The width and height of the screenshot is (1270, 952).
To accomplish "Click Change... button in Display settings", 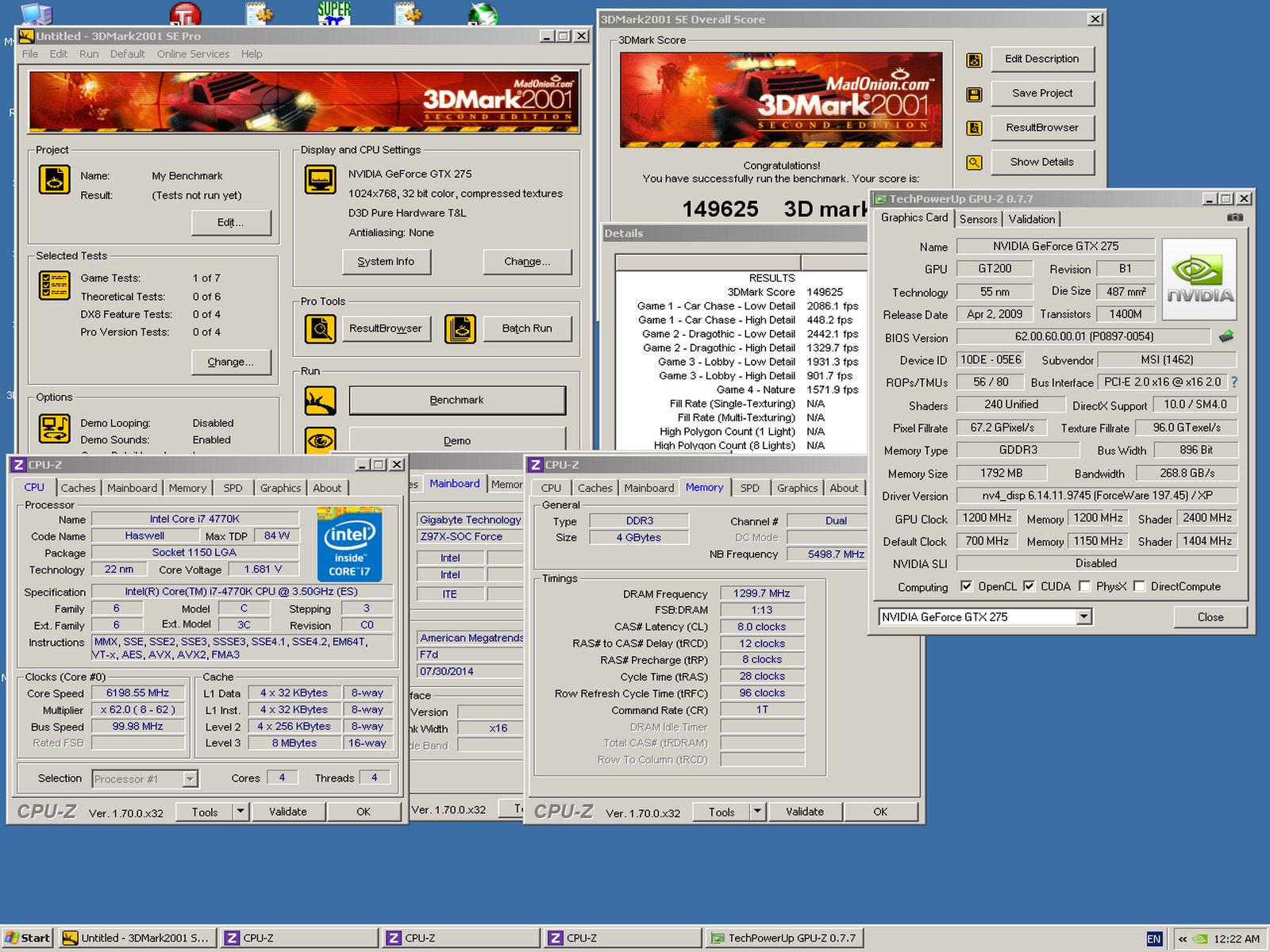I will pyautogui.click(x=527, y=262).
